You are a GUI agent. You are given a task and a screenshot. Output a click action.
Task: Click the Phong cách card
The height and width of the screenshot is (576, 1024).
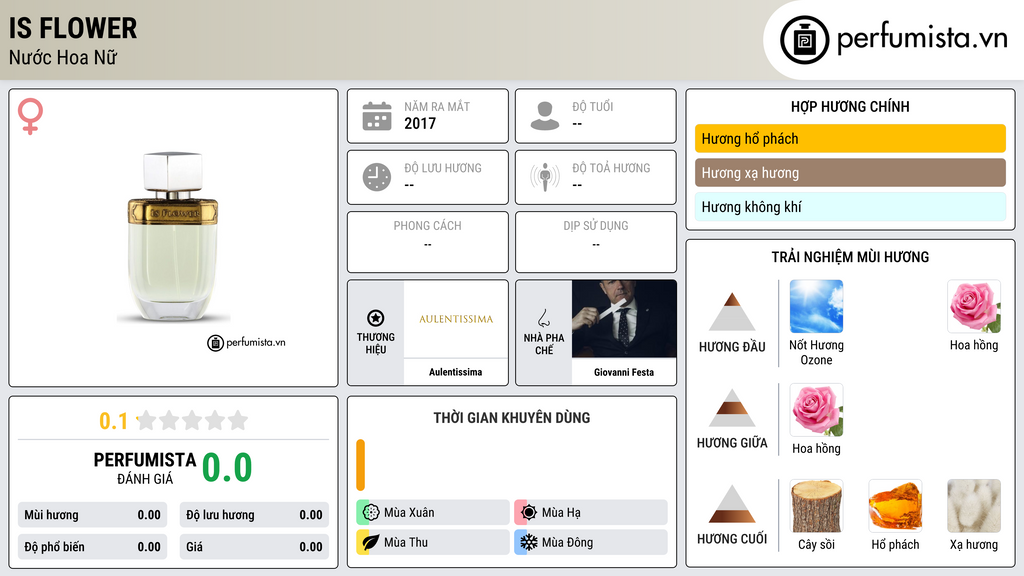click(428, 242)
